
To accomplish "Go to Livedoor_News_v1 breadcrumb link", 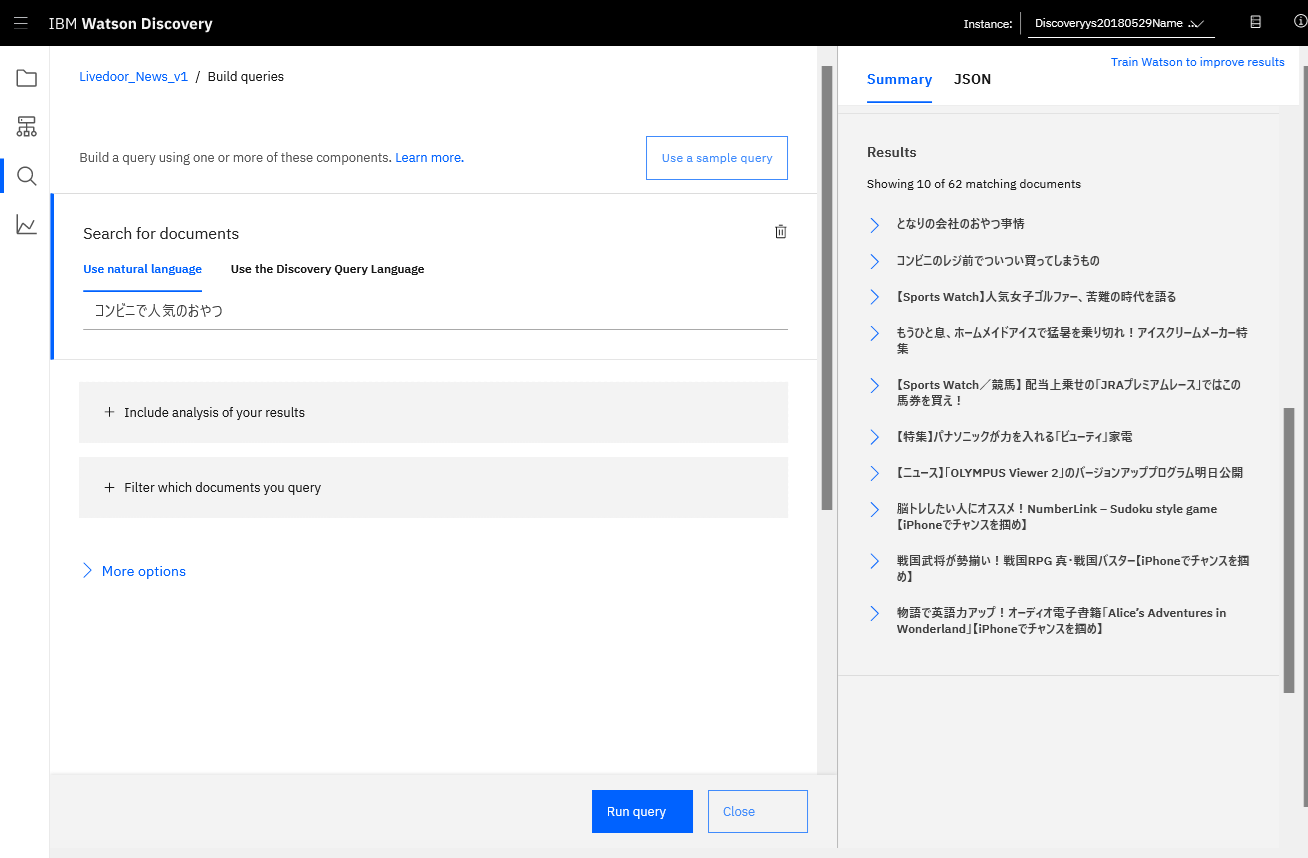I will click(133, 77).
